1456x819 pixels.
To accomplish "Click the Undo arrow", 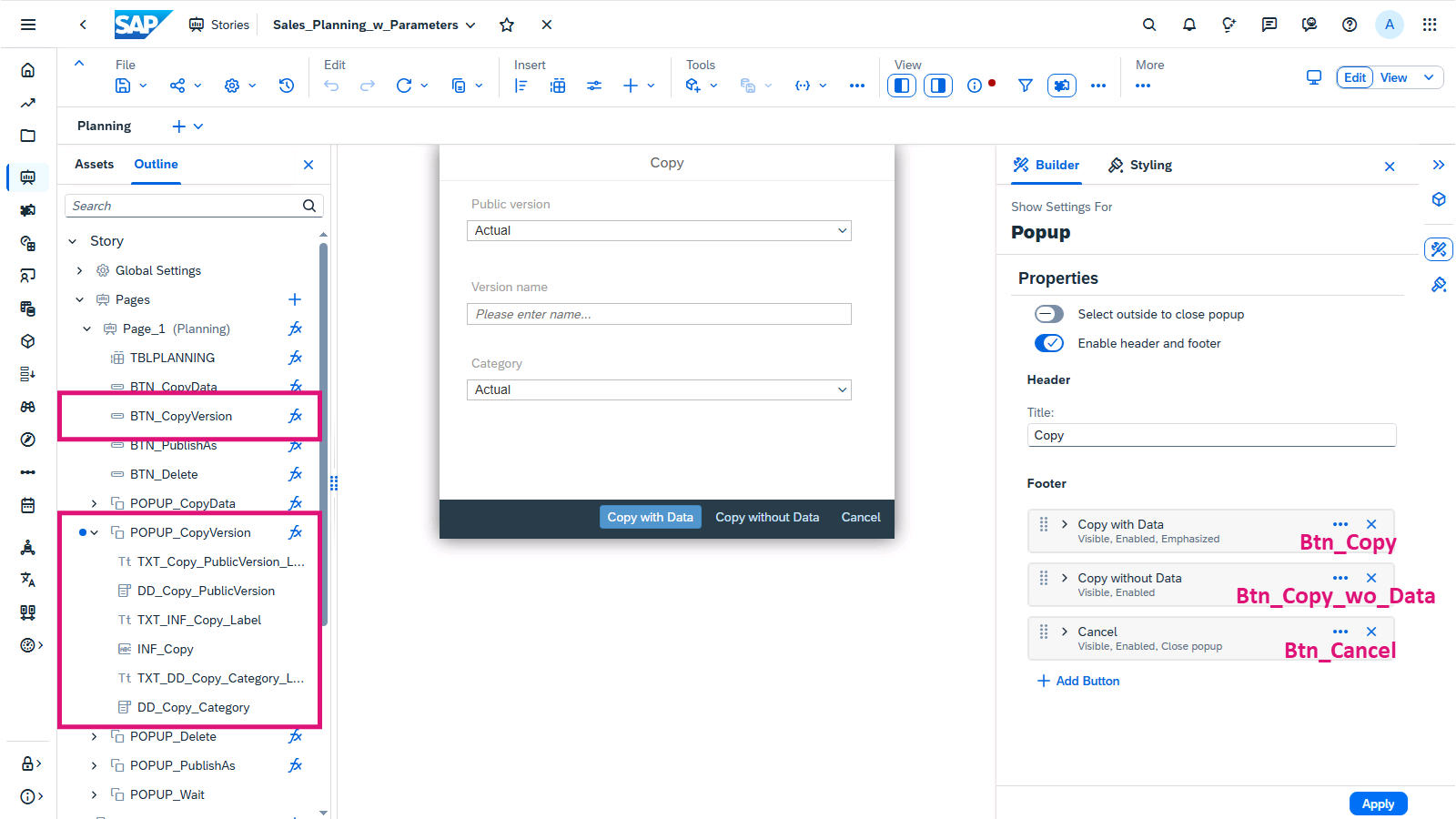I will tap(331, 86).
